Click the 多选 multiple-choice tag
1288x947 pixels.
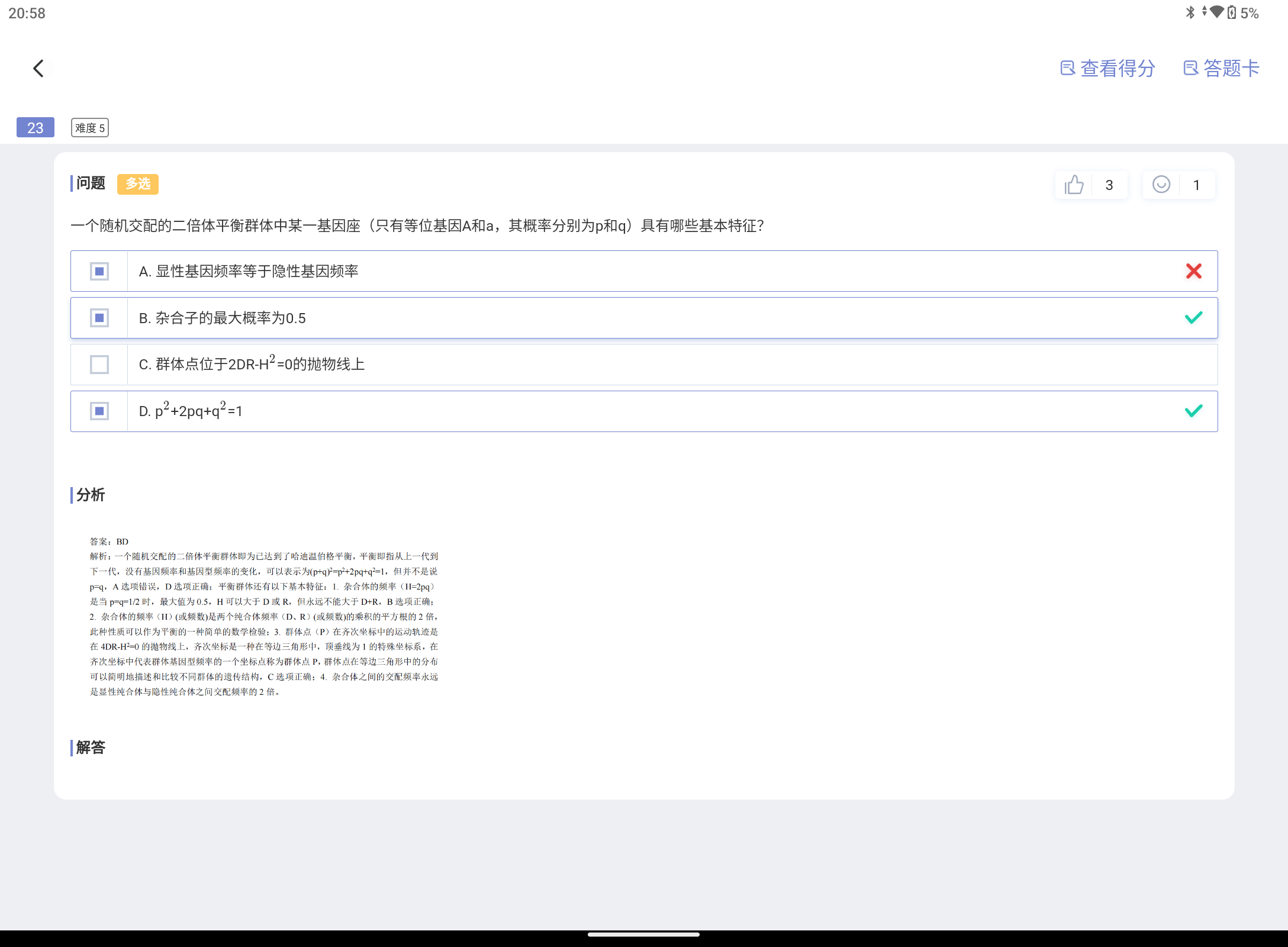point(138,184)
